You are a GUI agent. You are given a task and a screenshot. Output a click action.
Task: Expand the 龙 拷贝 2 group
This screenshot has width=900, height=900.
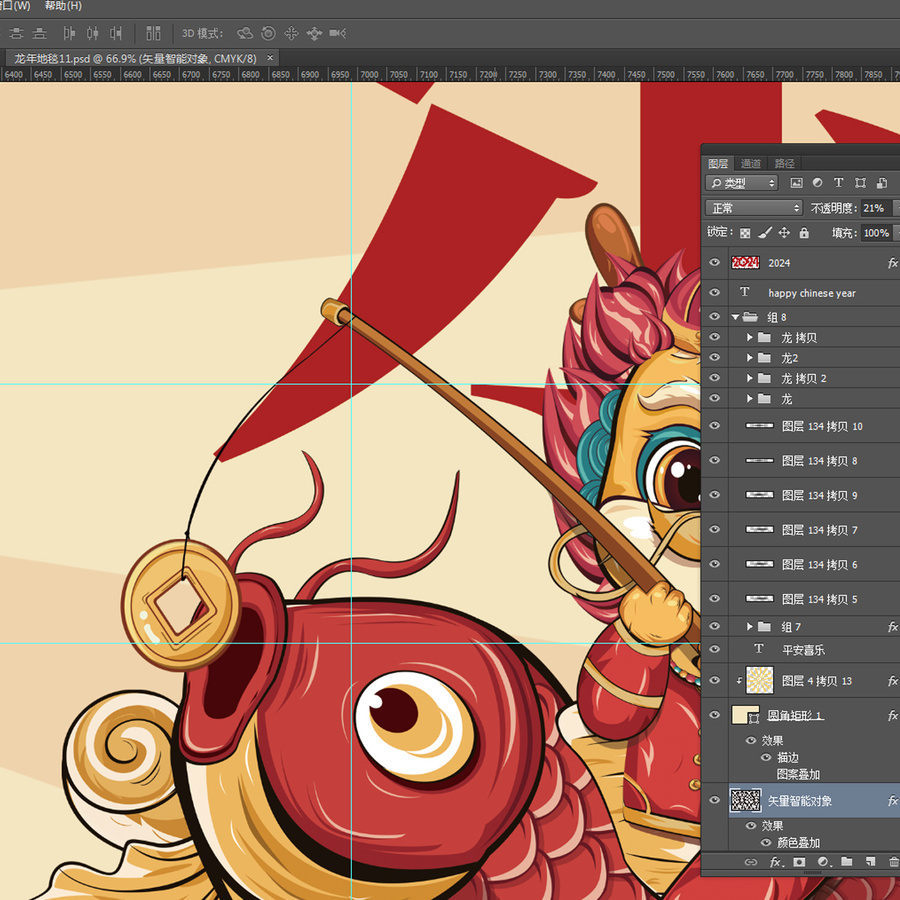(x=750, y=378)
